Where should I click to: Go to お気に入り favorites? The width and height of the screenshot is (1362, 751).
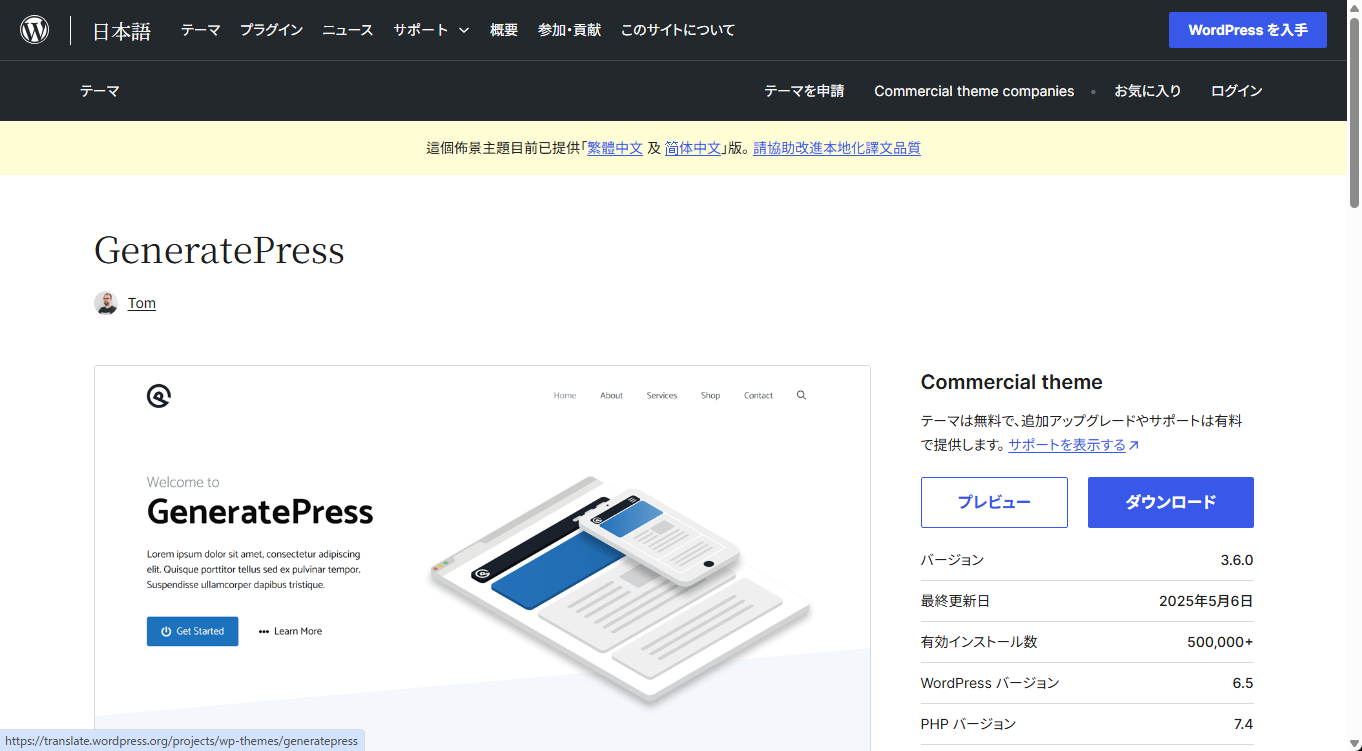pos(1147,91)
